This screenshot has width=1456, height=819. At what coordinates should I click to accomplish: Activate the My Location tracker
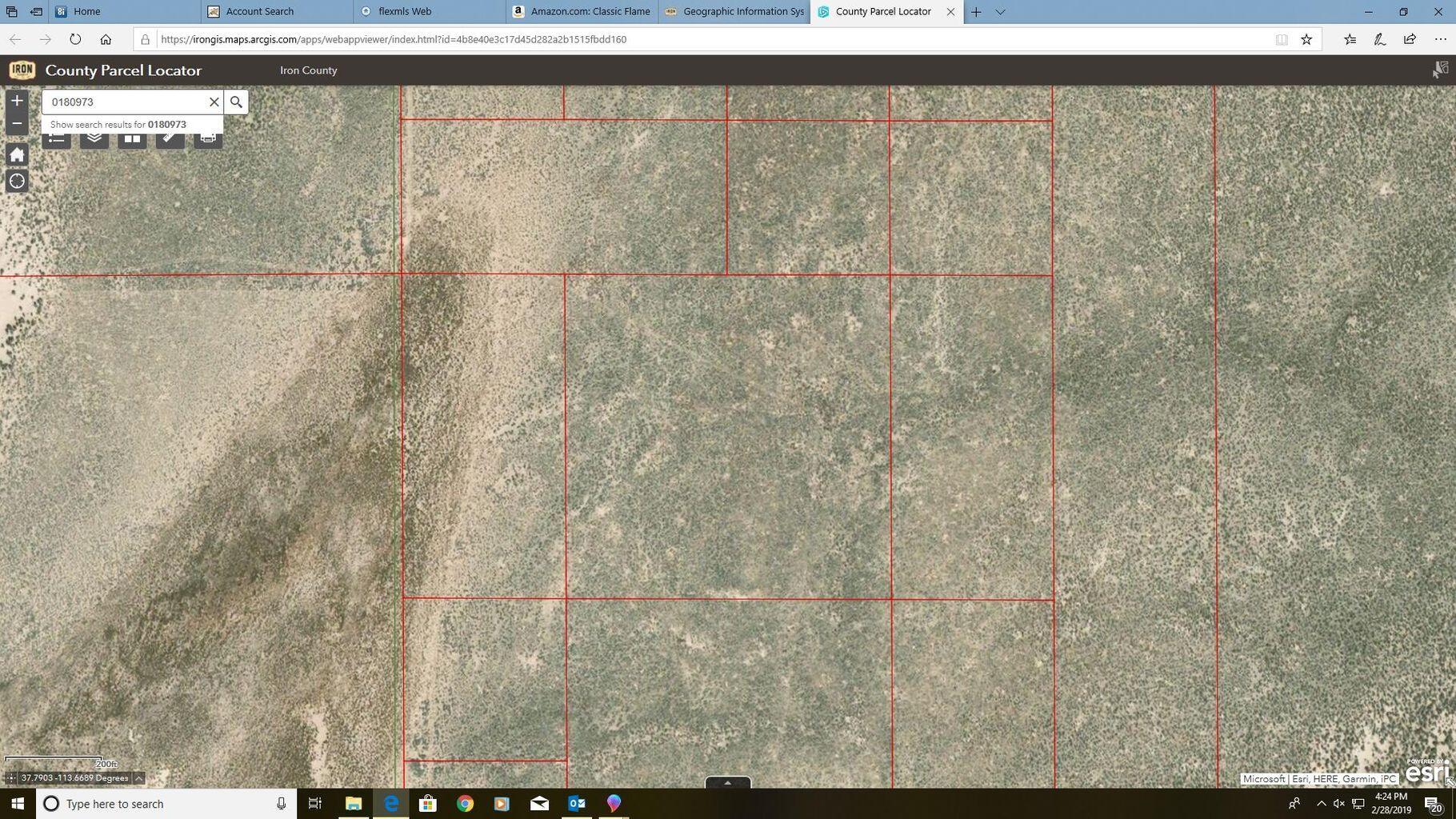click(17, 181)
